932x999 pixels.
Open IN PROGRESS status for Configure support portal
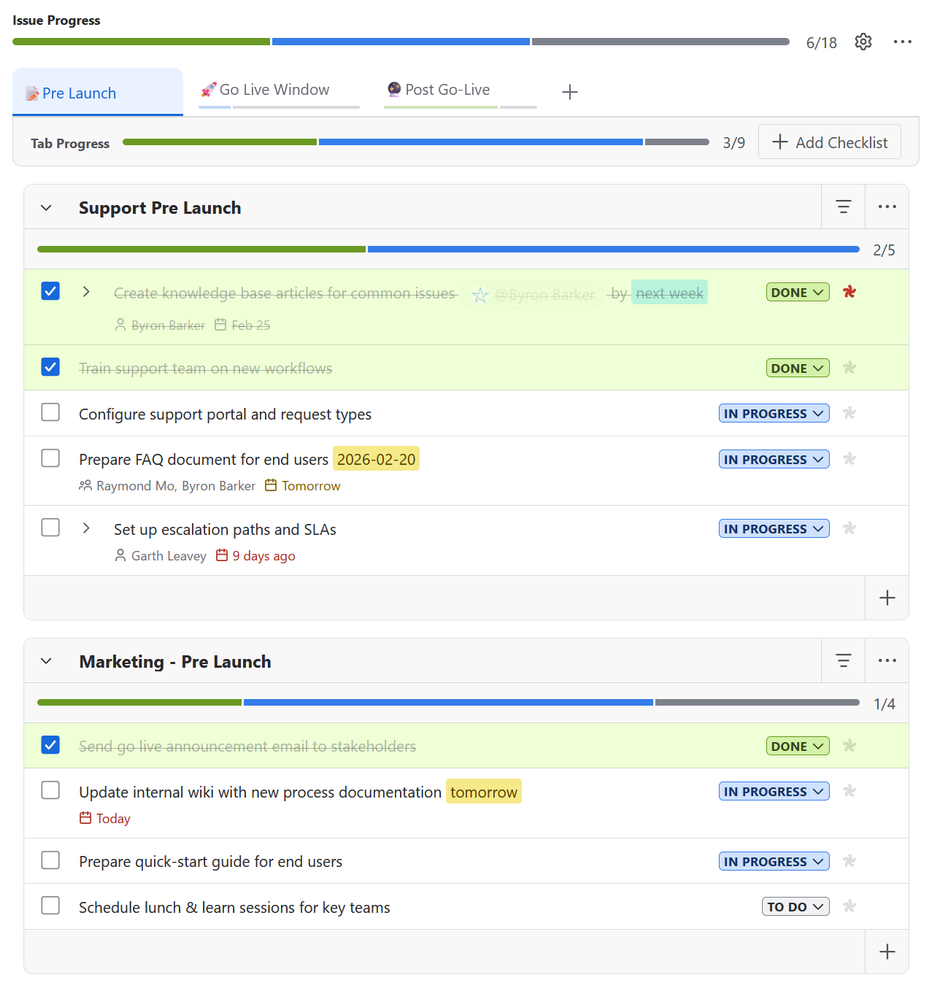(x=774, y=413)
